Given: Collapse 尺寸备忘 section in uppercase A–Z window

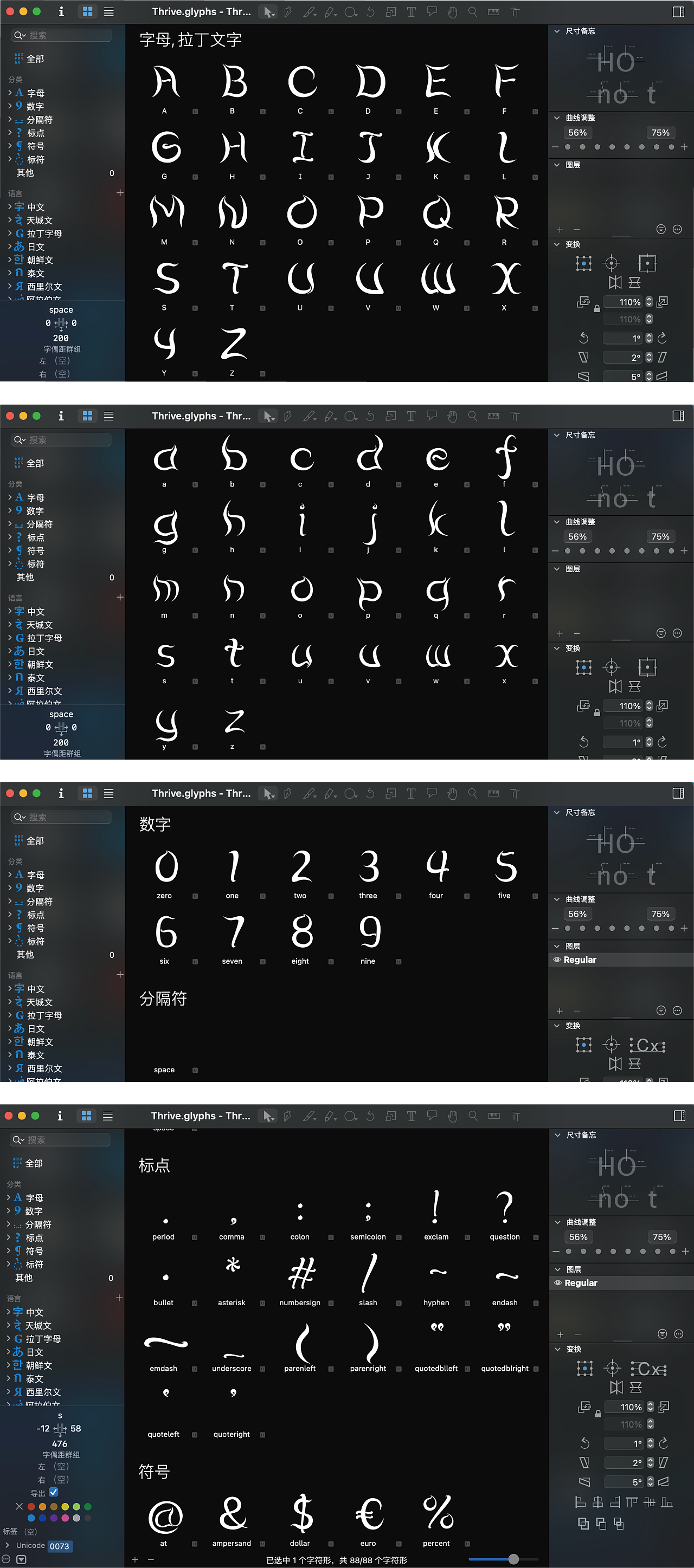Looking at the screenshot, I should tap(557, 30).
